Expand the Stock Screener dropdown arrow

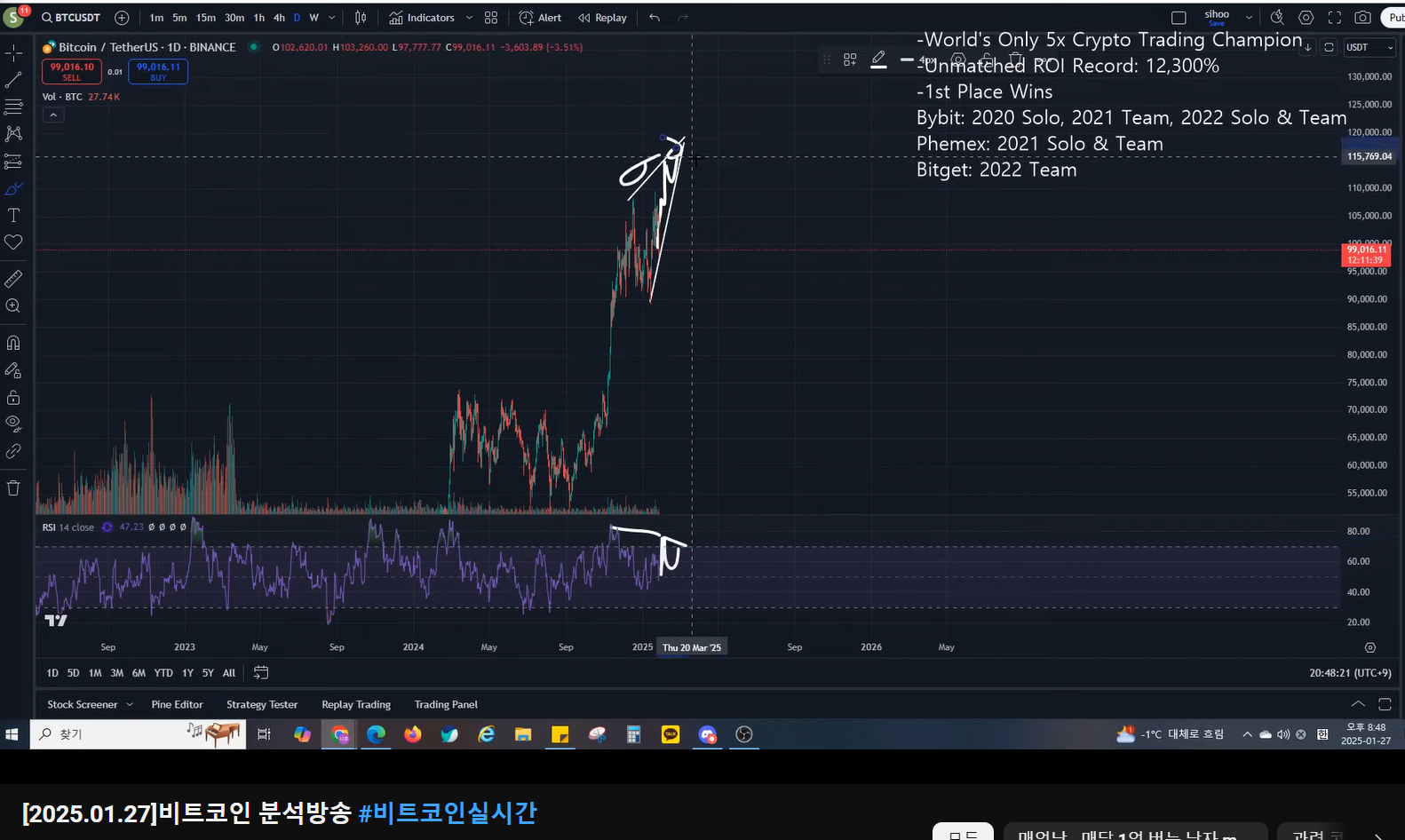[x=130, y=704]
